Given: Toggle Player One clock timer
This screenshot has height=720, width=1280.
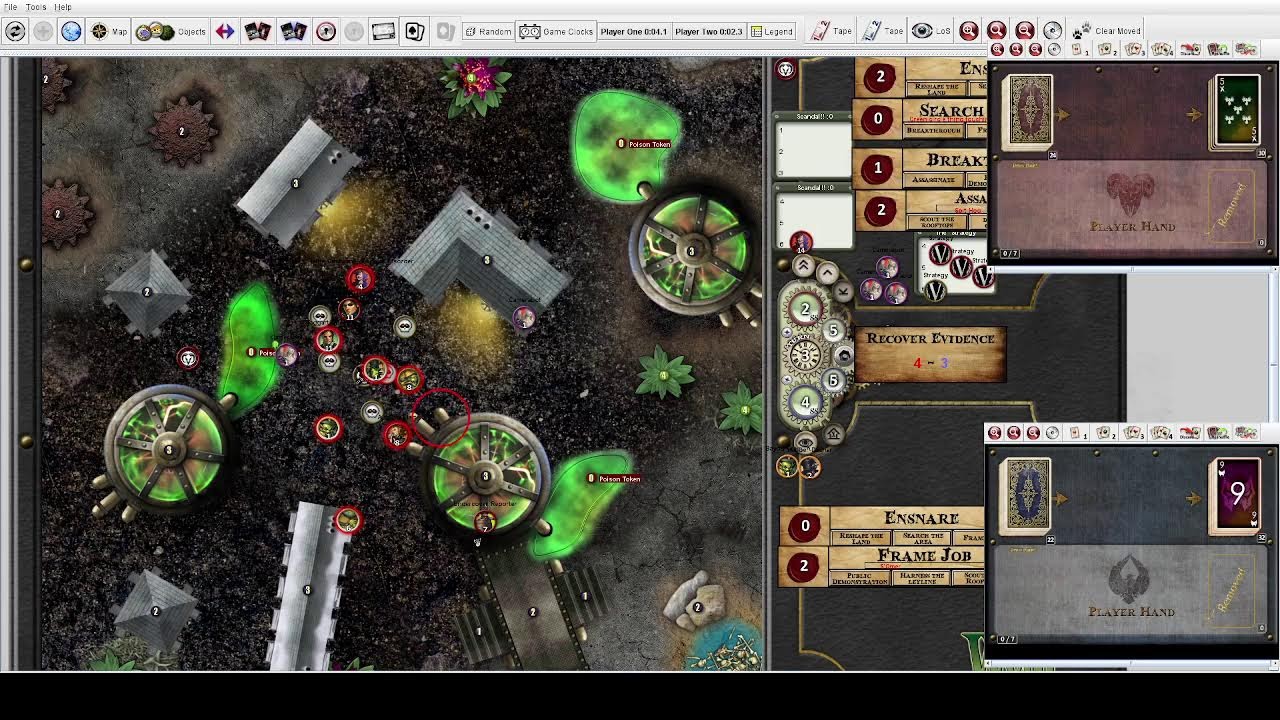Looking at the screenshot, I should (x=634, y=31).
